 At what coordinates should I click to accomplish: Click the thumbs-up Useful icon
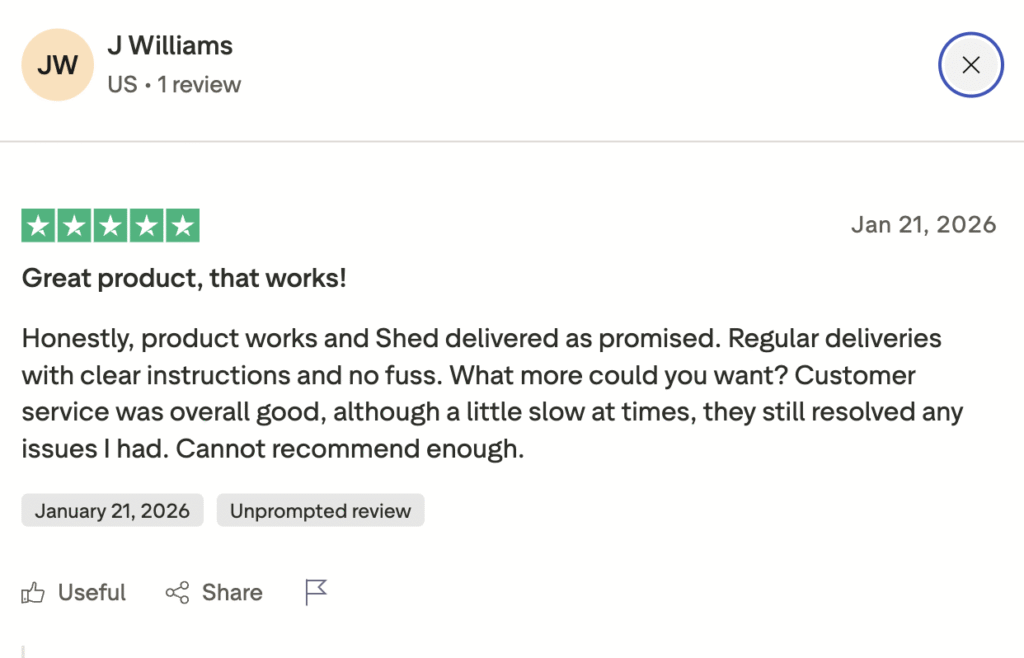pyautogui.click(x=33, y=593)
